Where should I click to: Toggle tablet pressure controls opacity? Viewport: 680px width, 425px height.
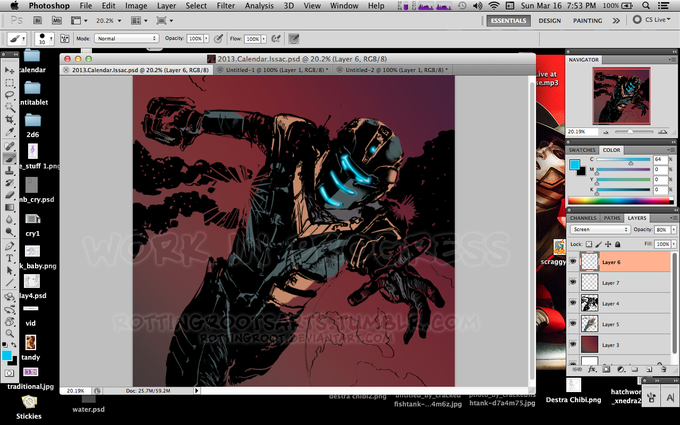click(219, 39)
